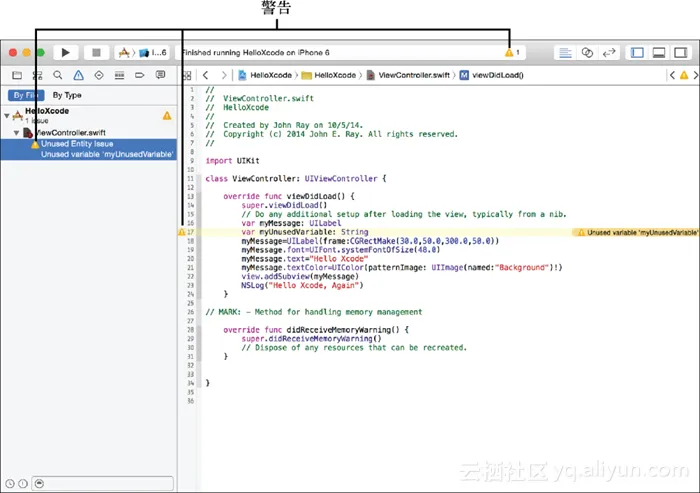This screenshot has height=493, width=700.
Task: Open the Project navigator
Action: [17, 75]
